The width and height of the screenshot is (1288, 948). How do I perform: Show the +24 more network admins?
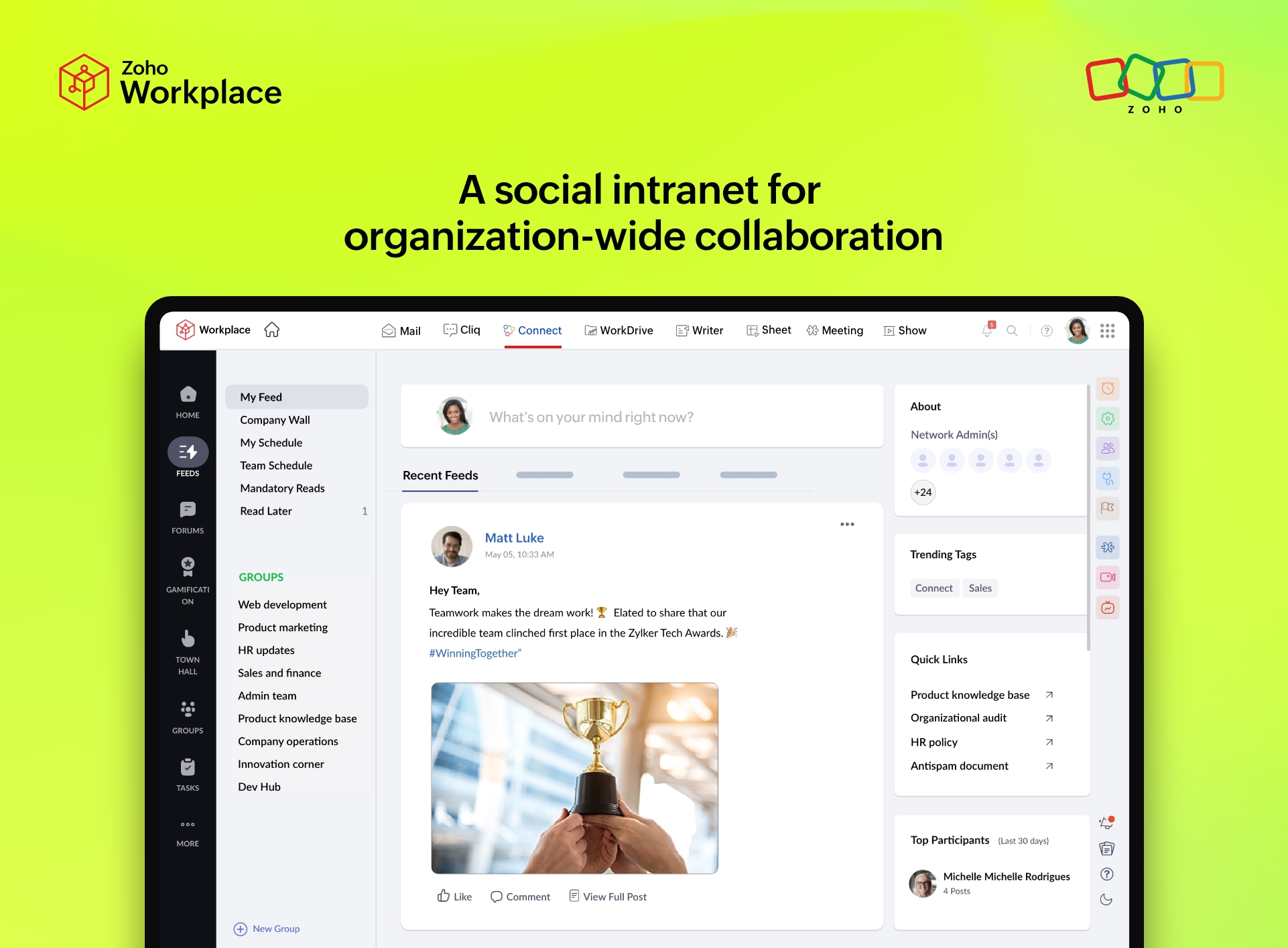pos(923,492)
